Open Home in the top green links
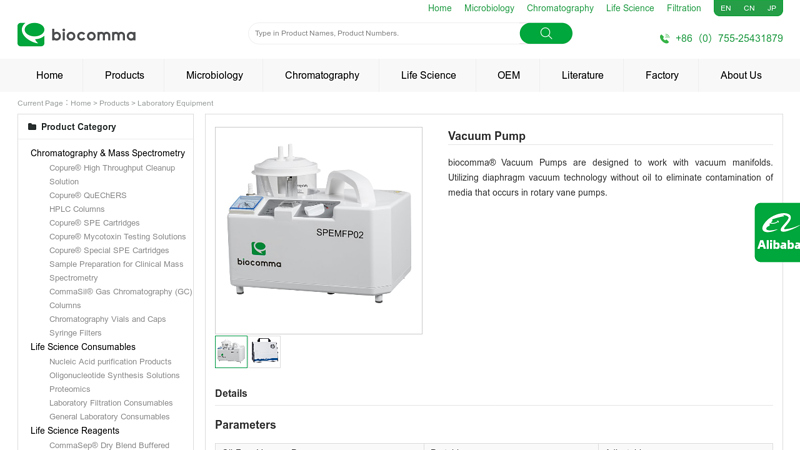Viewport: 800px width, 450px height. 439,8
